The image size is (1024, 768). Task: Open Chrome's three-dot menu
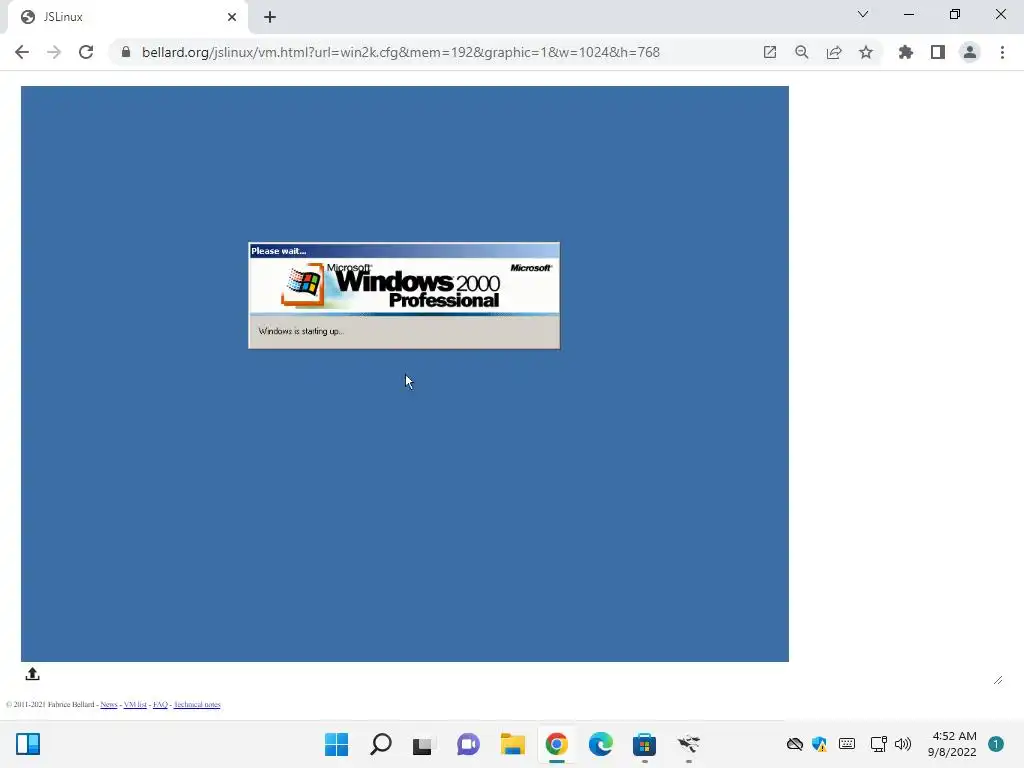(x=1002, y=52)
